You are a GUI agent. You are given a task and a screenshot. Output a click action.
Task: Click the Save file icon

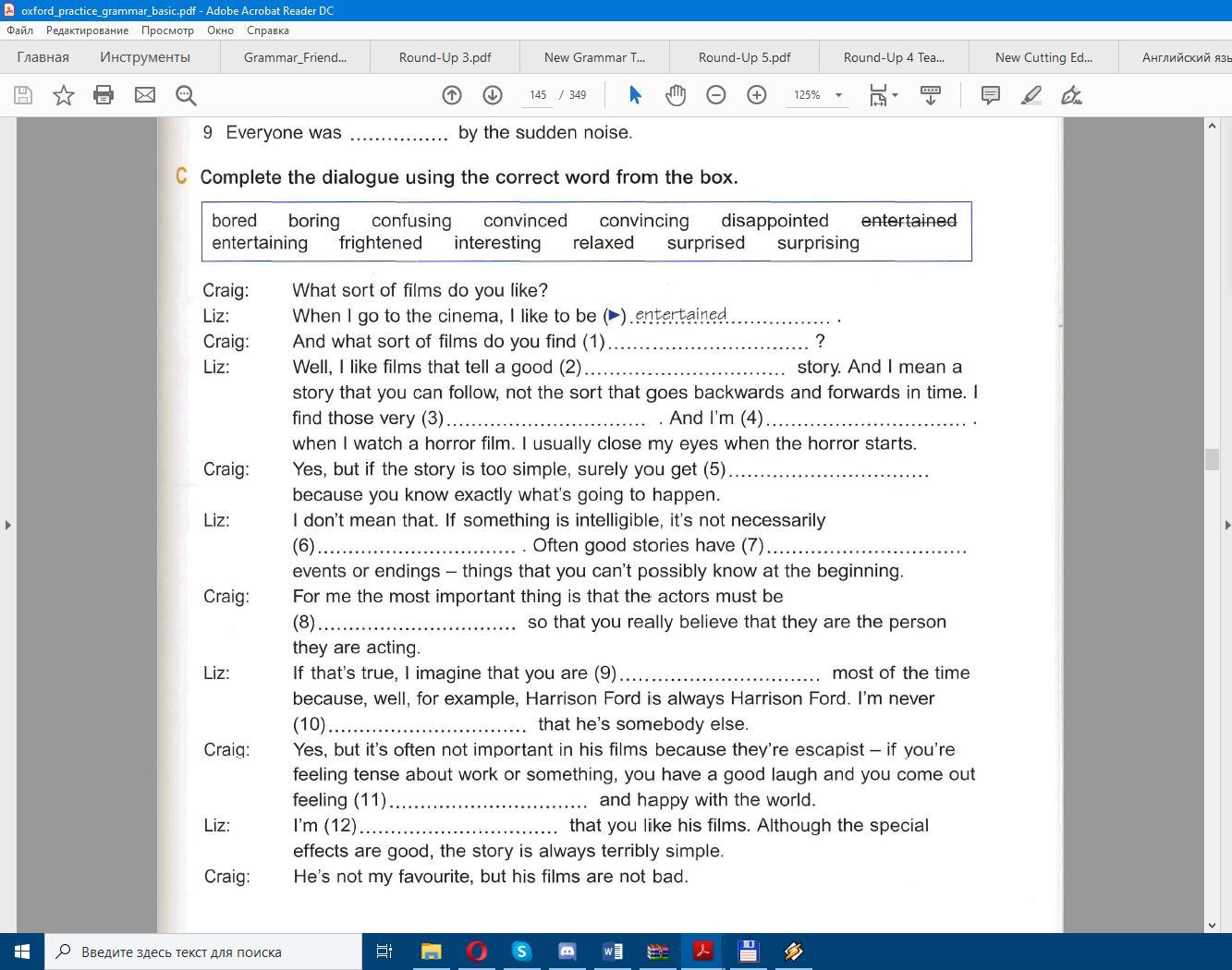pyautogui.click(x=23, y=95)
